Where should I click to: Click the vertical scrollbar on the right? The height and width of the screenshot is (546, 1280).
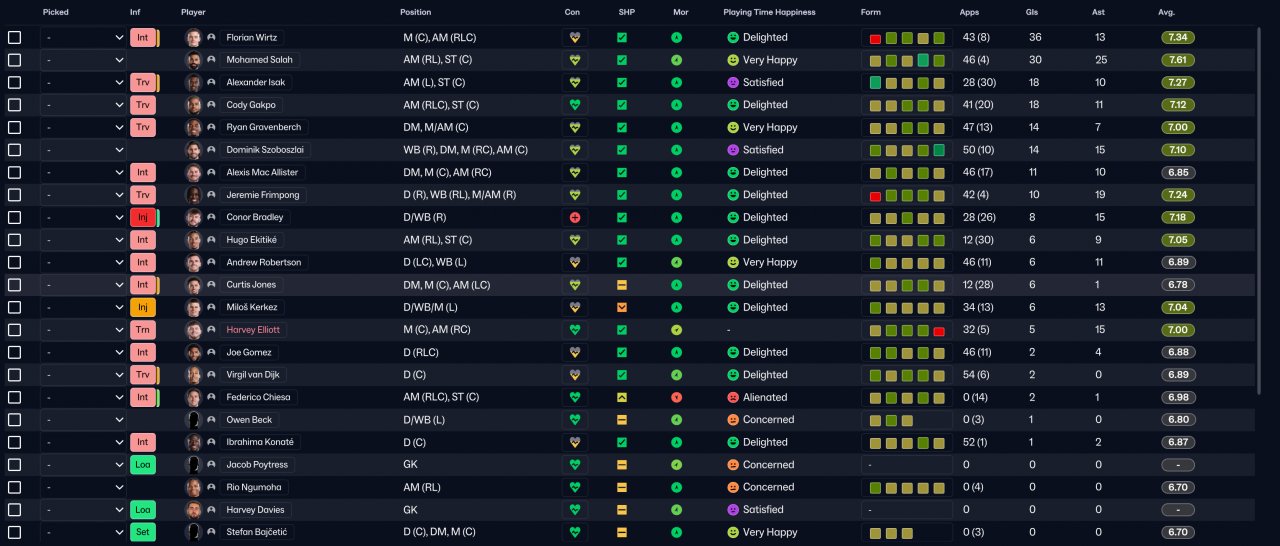pyautogui.click(x=1259, y=210)
